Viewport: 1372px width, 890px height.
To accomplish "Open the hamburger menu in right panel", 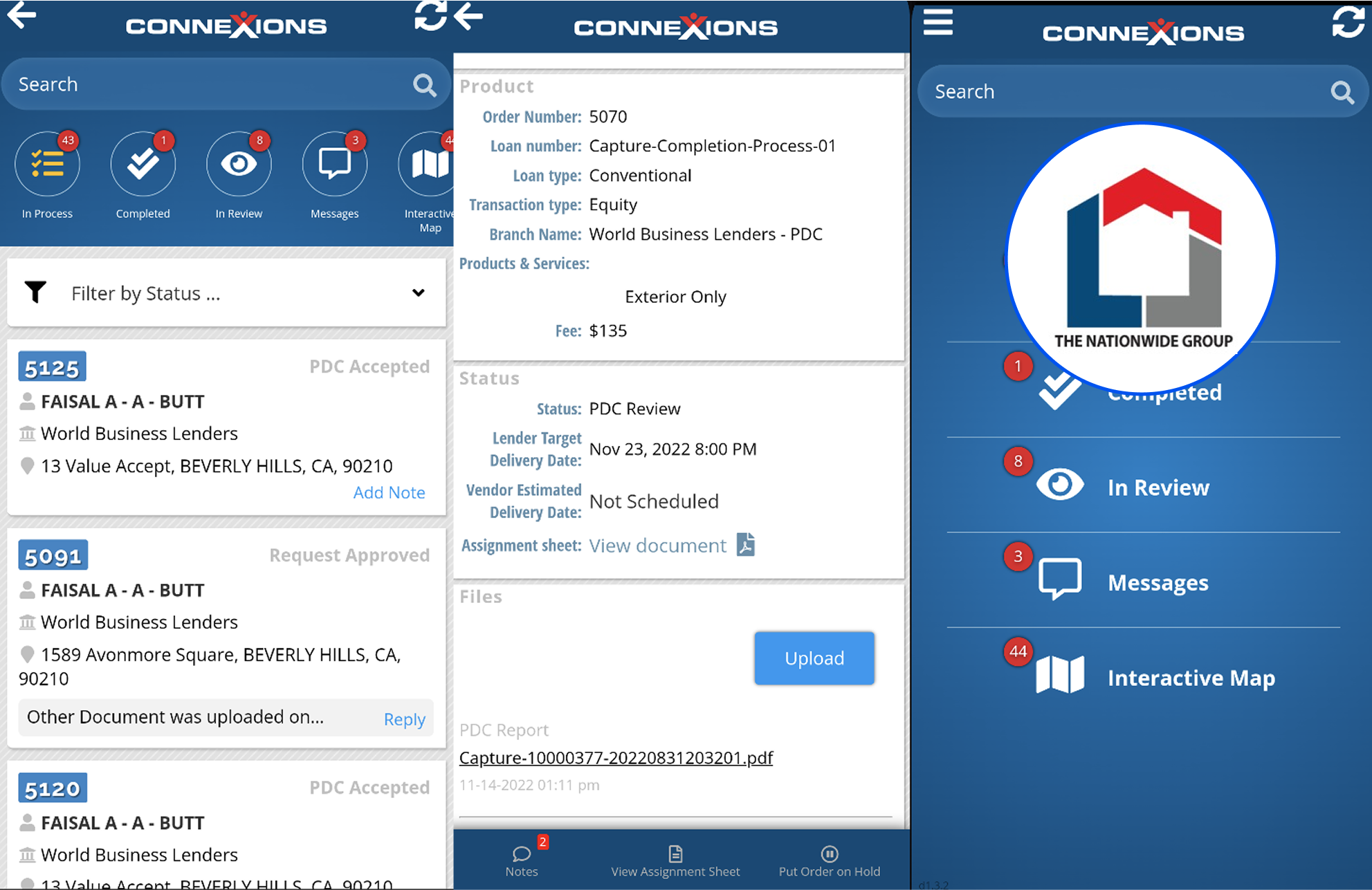I will [x=938, y=22].
